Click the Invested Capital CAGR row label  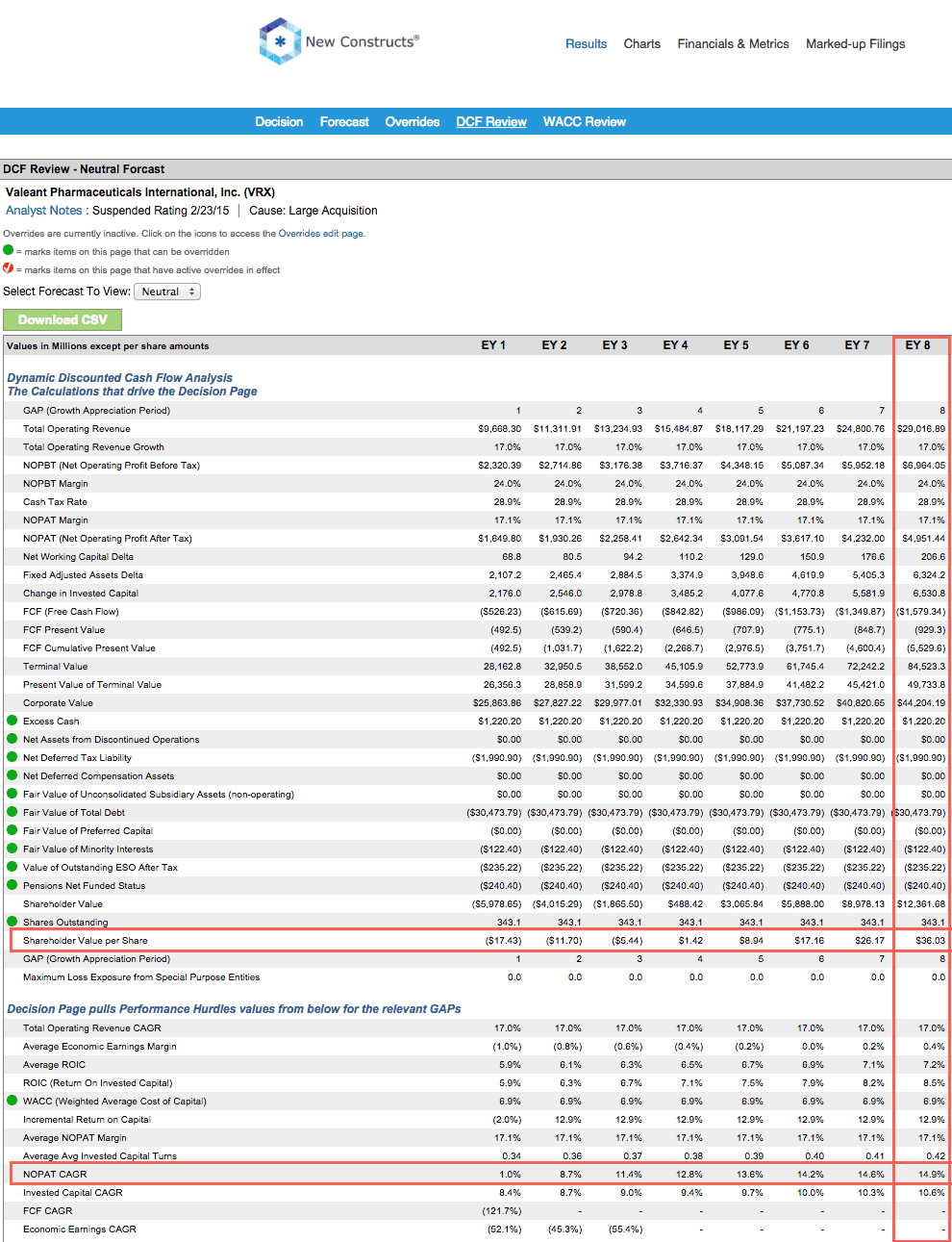(x=73, y=1193)
